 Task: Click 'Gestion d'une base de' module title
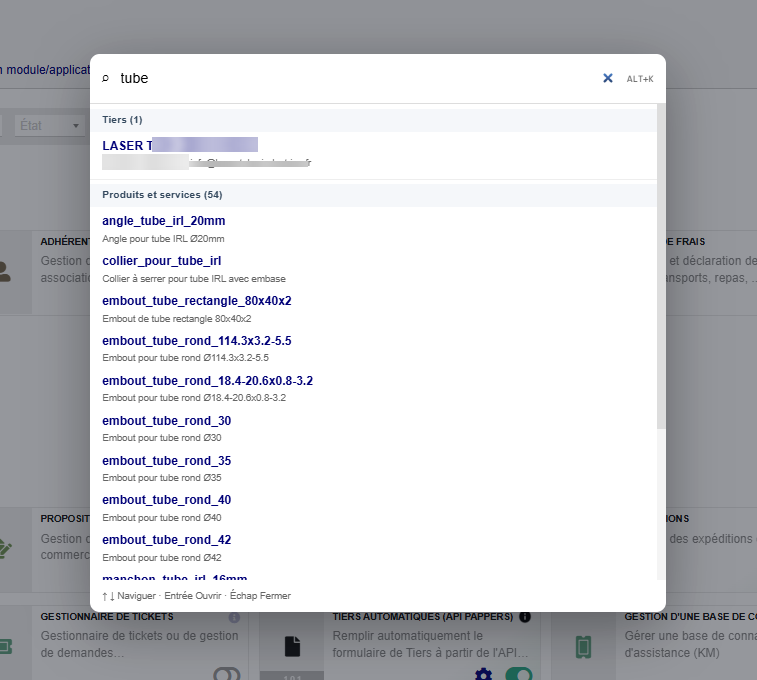click(690, 617)
